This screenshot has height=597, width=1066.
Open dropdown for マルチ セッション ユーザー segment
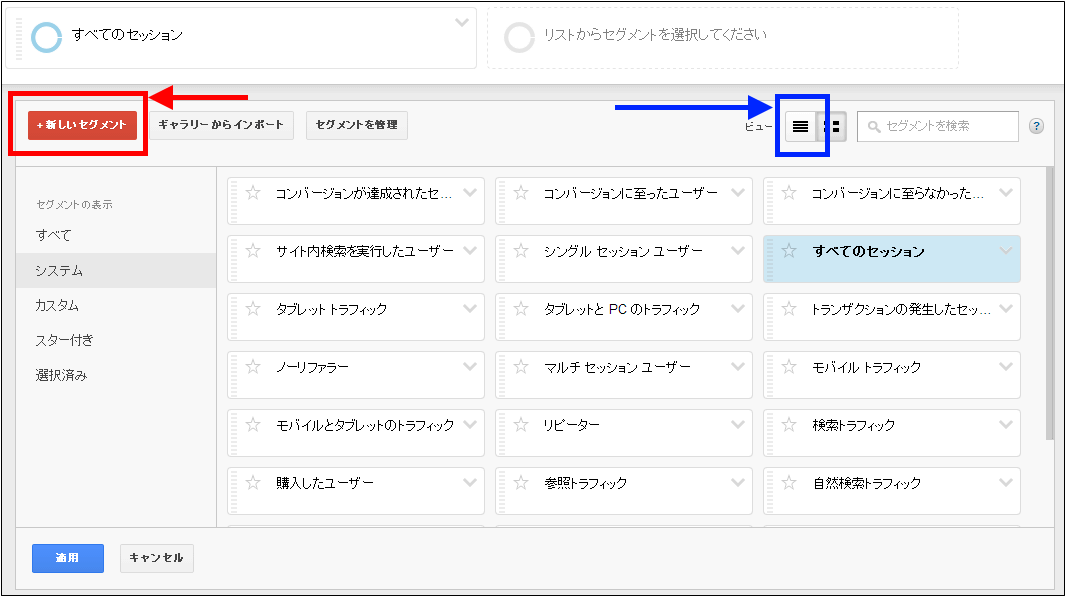pos(738,366)
